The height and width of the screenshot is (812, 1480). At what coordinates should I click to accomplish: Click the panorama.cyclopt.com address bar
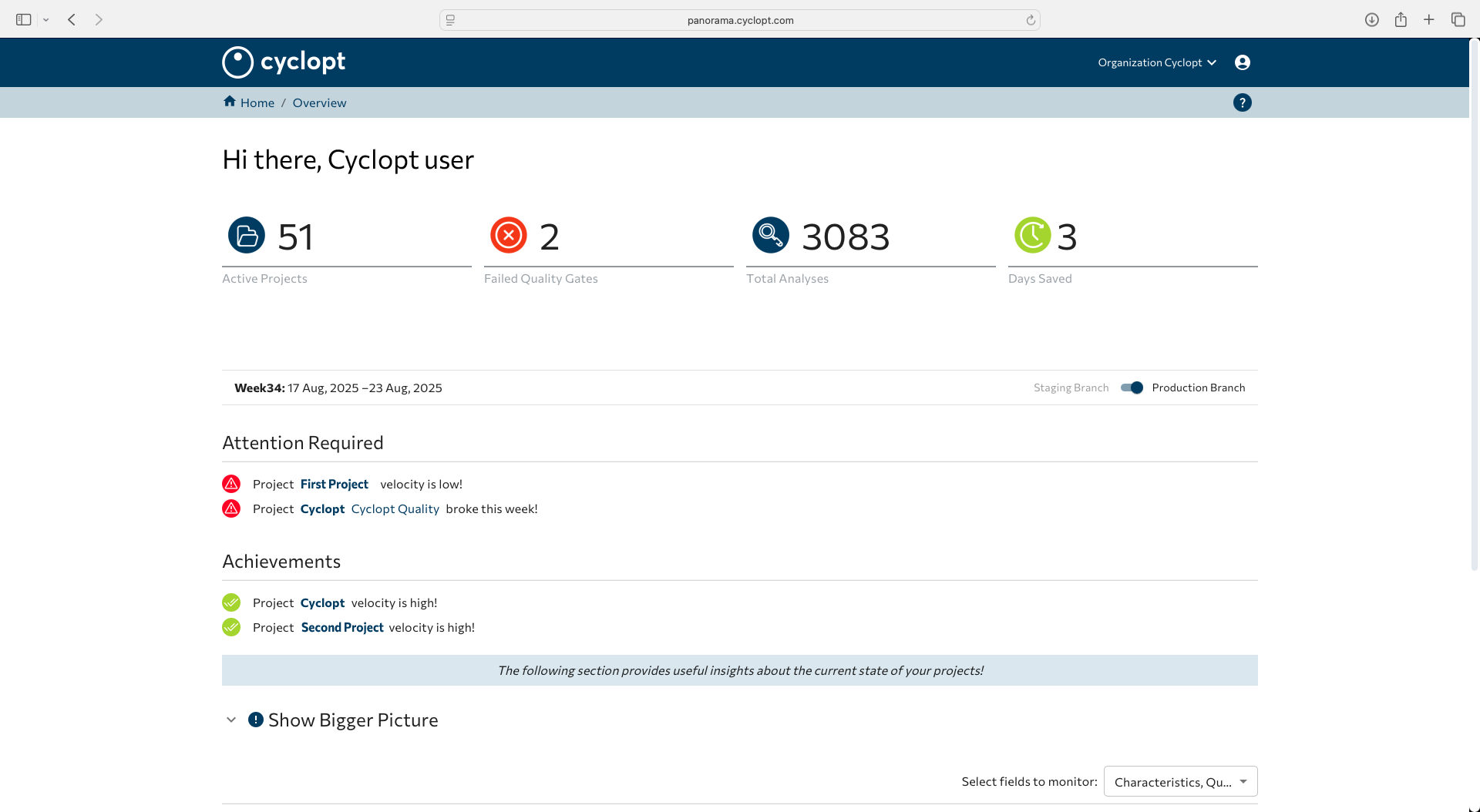click(740, 20)
